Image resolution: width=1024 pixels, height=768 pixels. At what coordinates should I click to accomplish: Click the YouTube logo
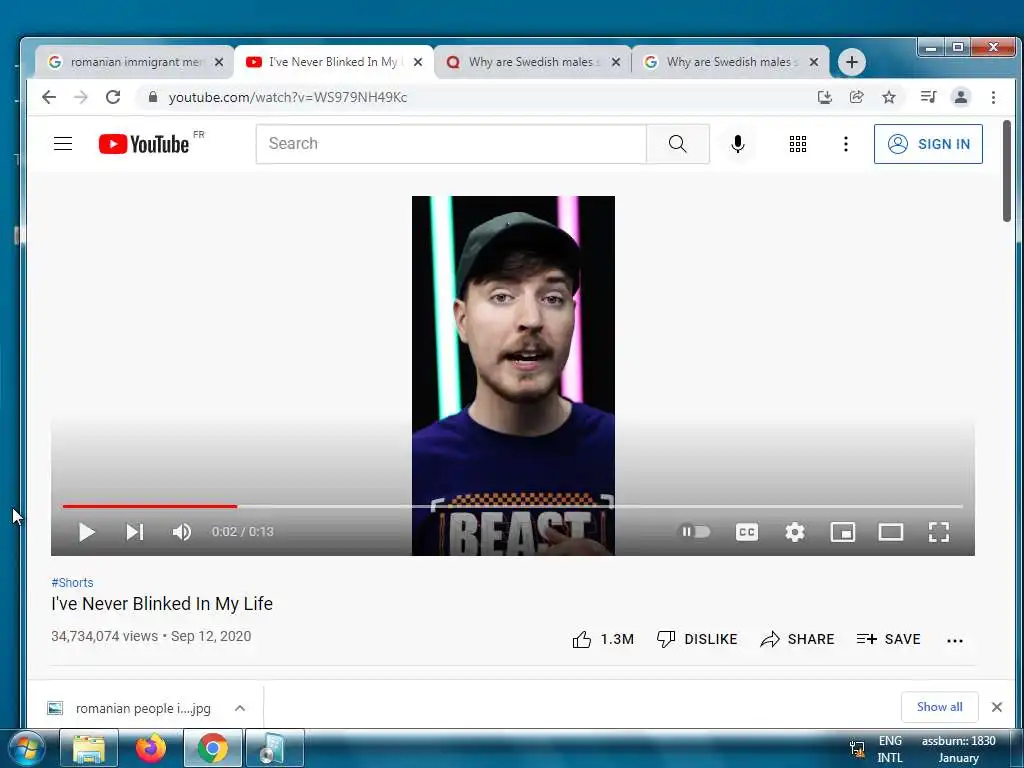(144, 144)
